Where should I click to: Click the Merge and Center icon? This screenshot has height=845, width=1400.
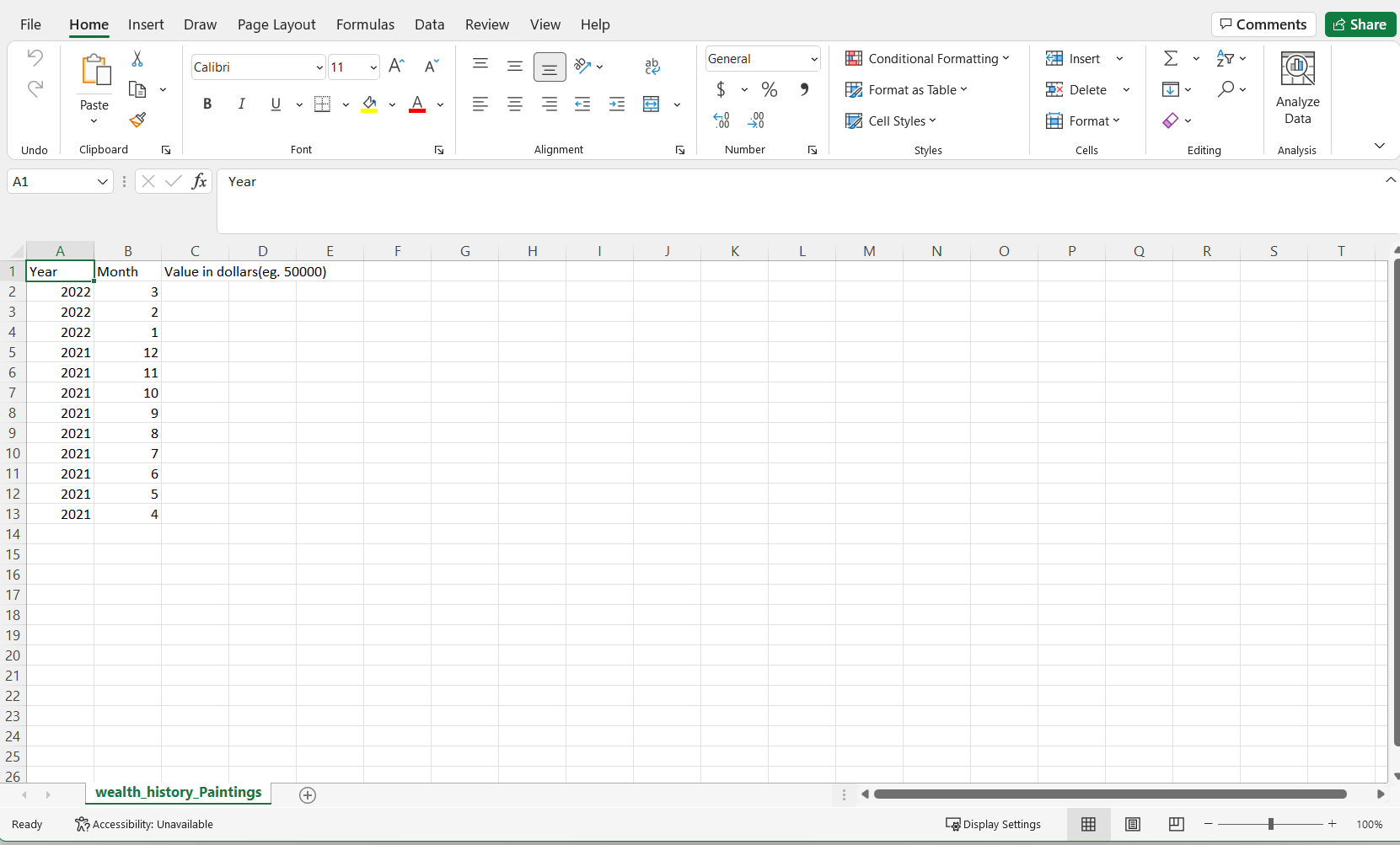(x=652, y=104)
